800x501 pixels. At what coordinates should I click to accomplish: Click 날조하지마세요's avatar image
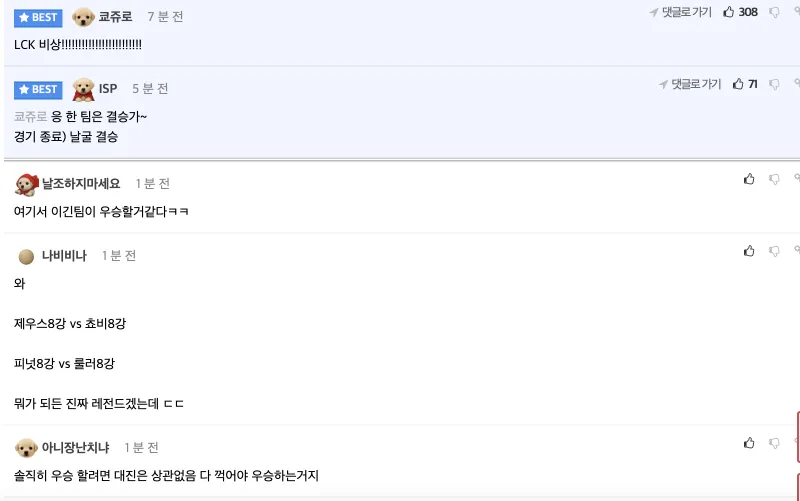pyautogui.click(x=26, y=184)
